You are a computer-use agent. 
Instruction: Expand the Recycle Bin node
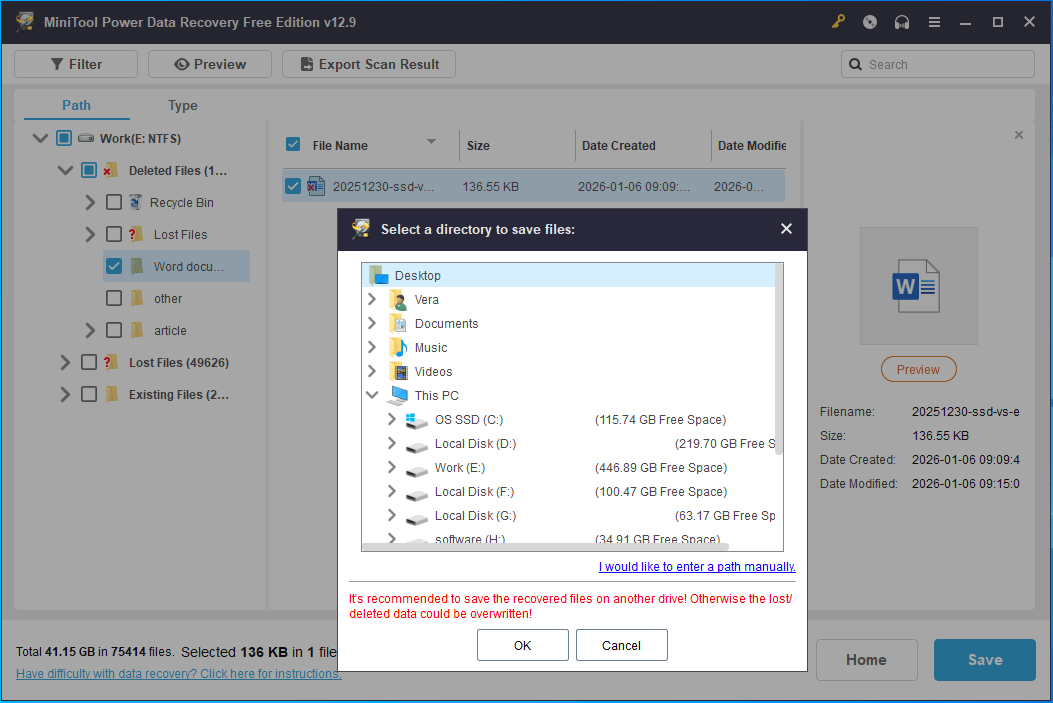coord(90,202)
